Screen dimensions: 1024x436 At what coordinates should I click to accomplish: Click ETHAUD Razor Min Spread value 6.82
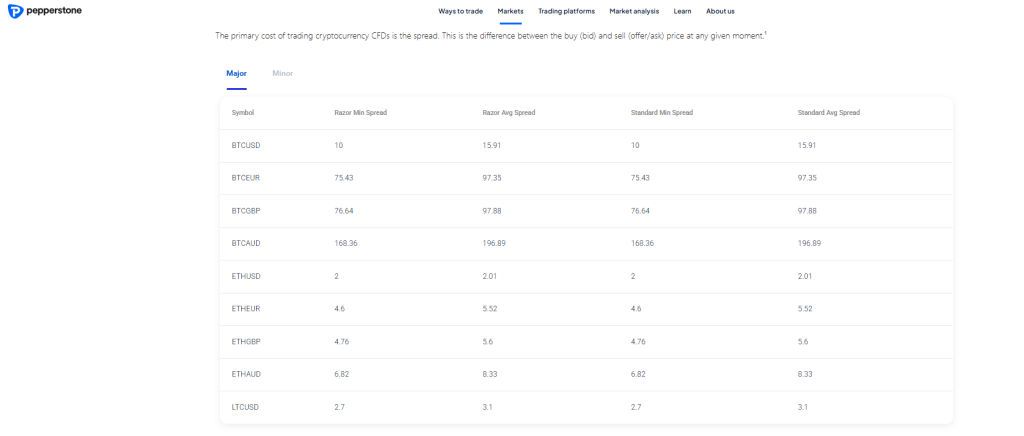coord(342,374)
